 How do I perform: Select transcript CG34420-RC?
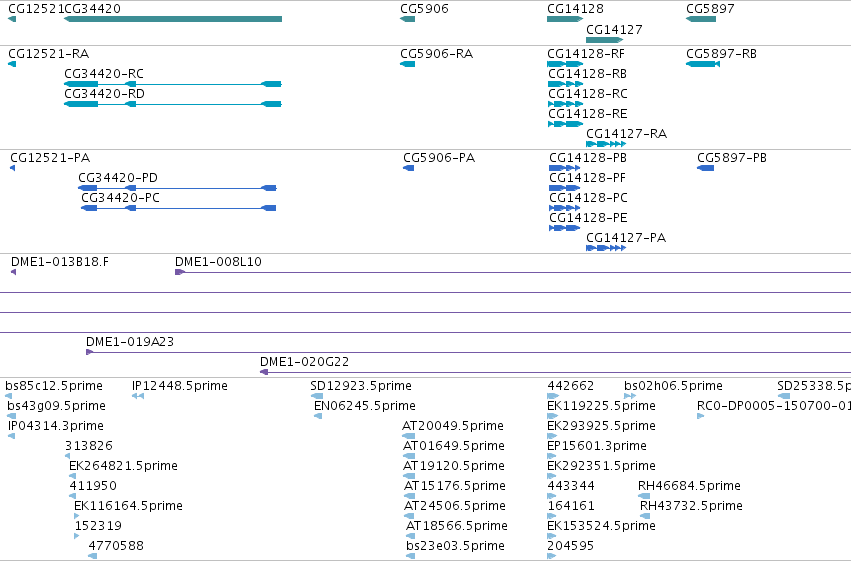coord(173,84)
